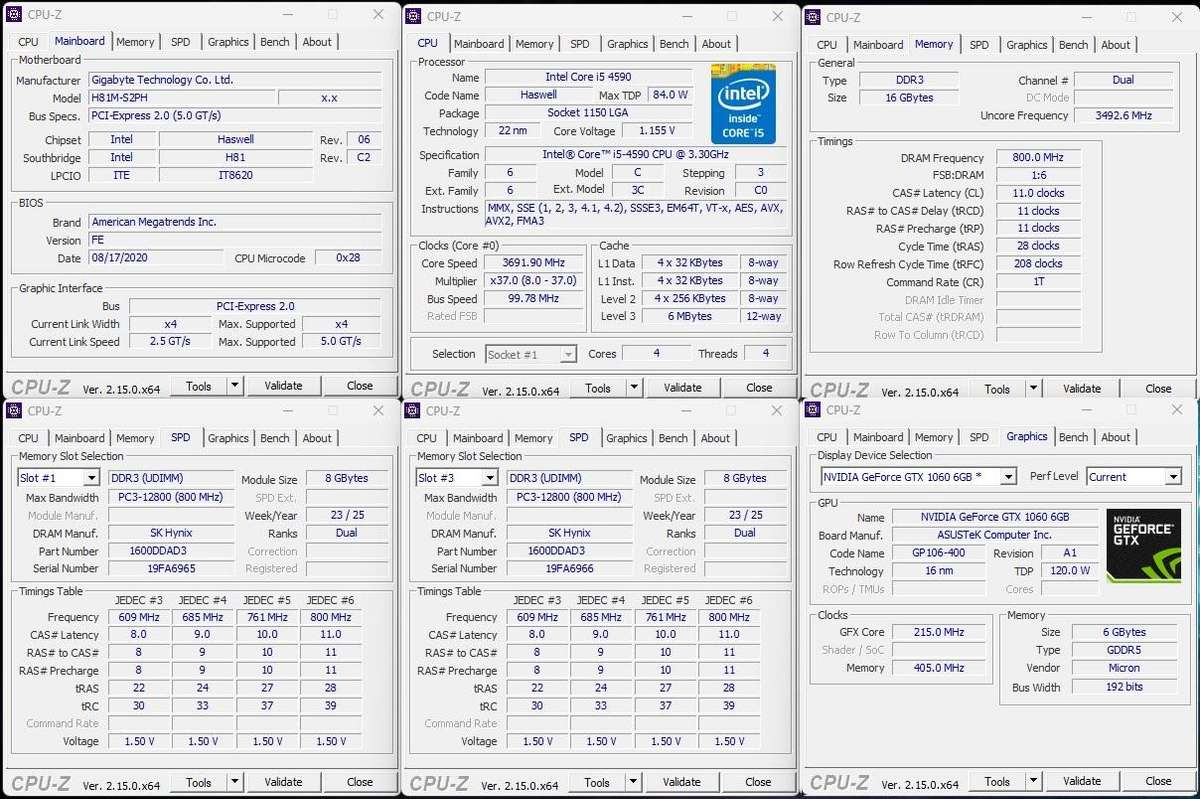Open the Mainboard tab in the Memory window
1200x799 pixels.
[x=878, y=44]
